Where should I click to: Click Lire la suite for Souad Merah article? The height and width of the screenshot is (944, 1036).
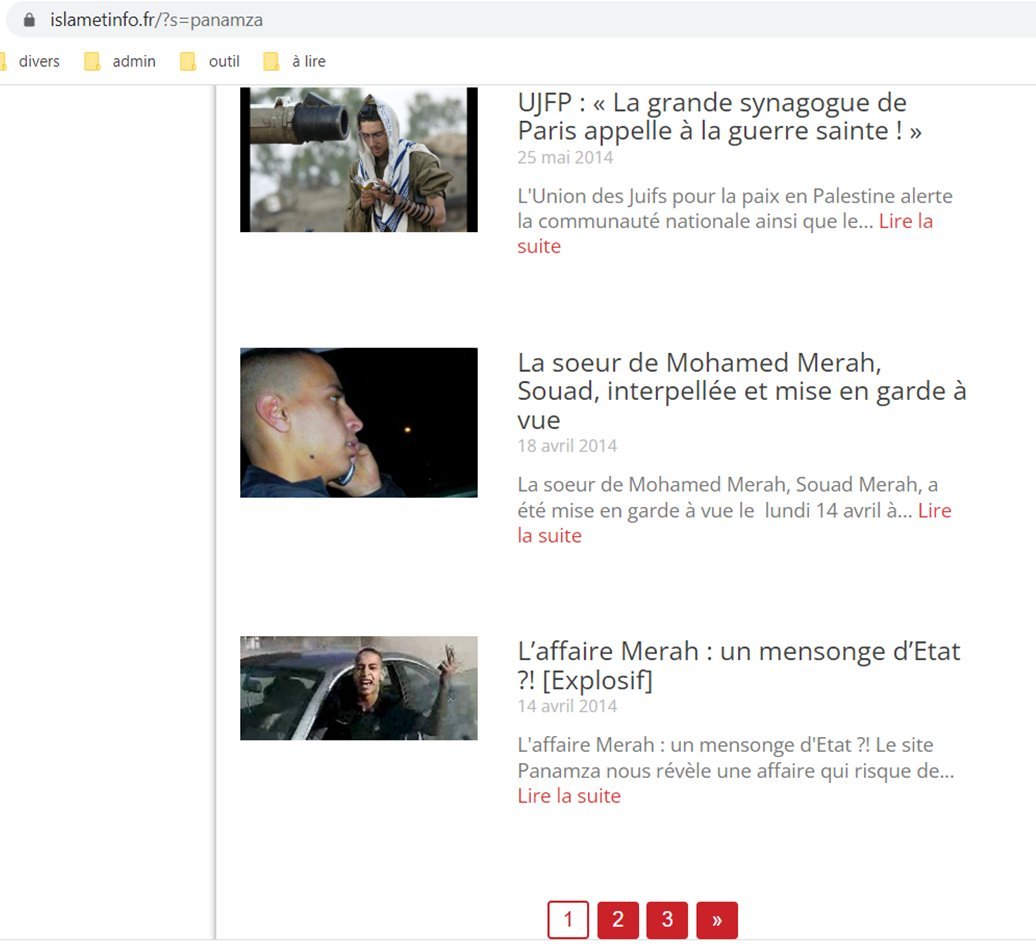coord(734,523)
